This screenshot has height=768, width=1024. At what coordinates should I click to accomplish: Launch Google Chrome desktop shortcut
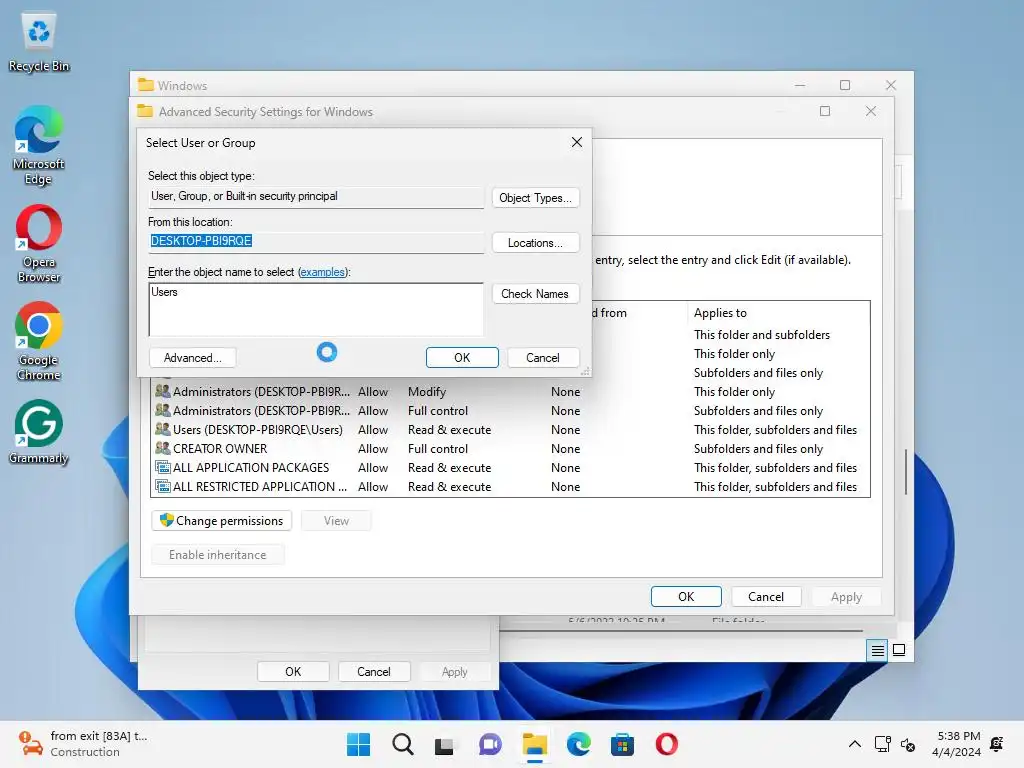(39, 341)
